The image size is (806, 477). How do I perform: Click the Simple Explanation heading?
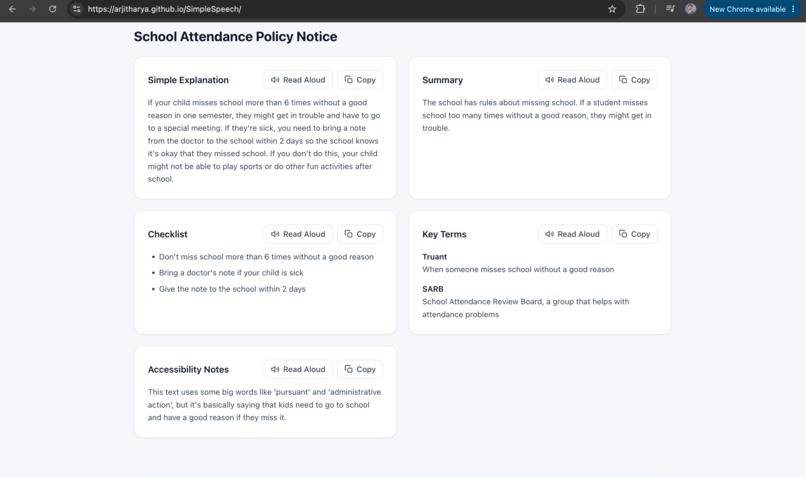pos(188,80)
